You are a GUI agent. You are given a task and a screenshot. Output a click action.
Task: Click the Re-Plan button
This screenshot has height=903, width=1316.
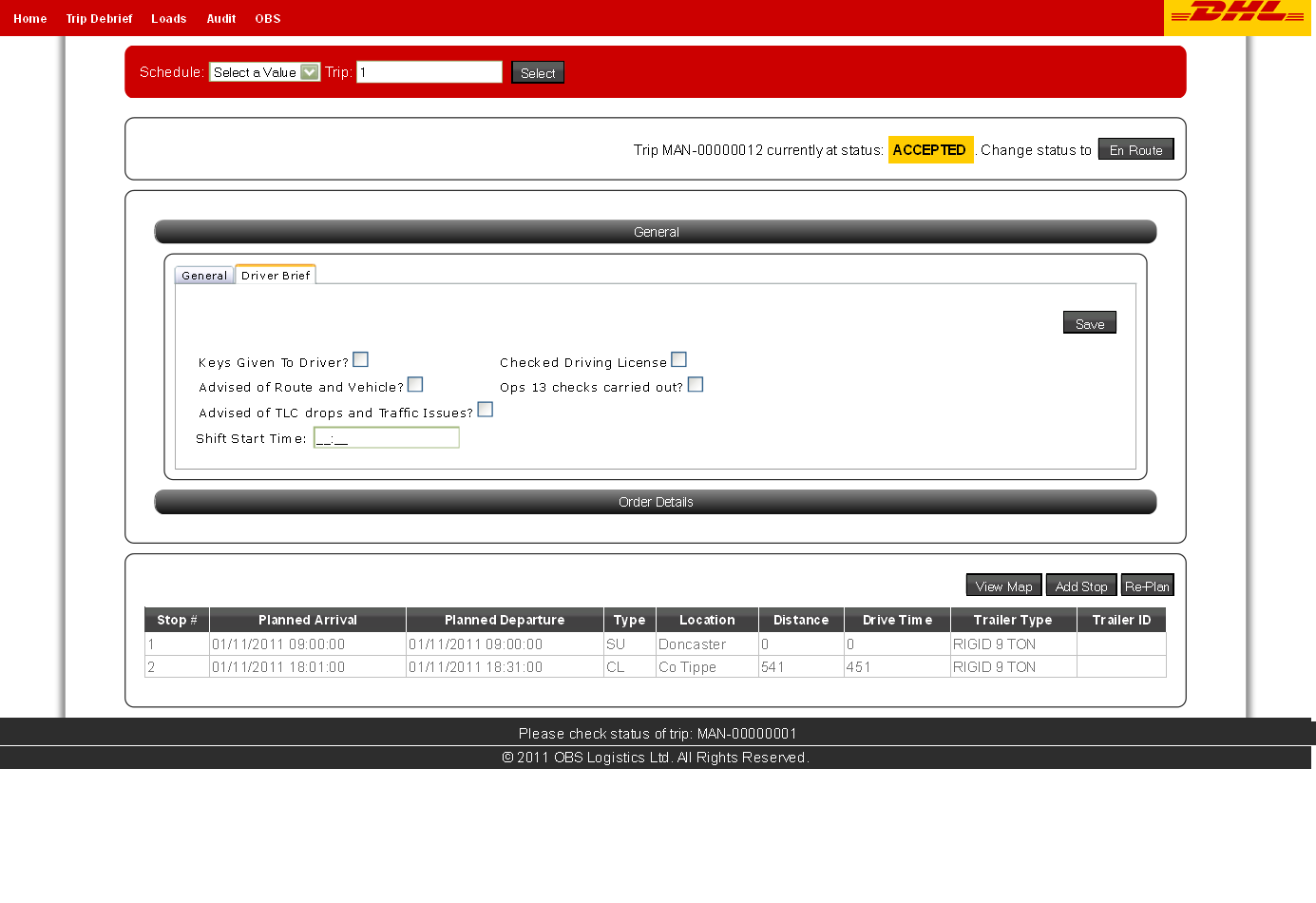click(1148, 586)
